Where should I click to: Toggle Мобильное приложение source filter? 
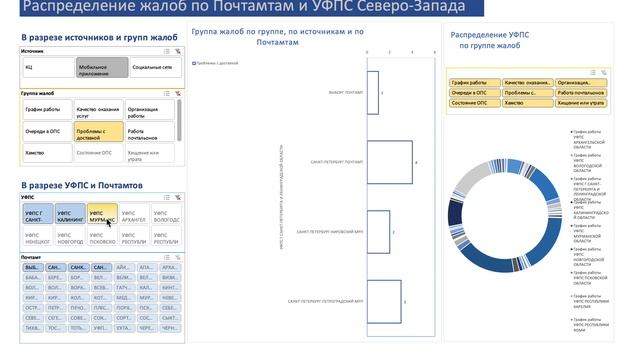(x=102, y=67)
